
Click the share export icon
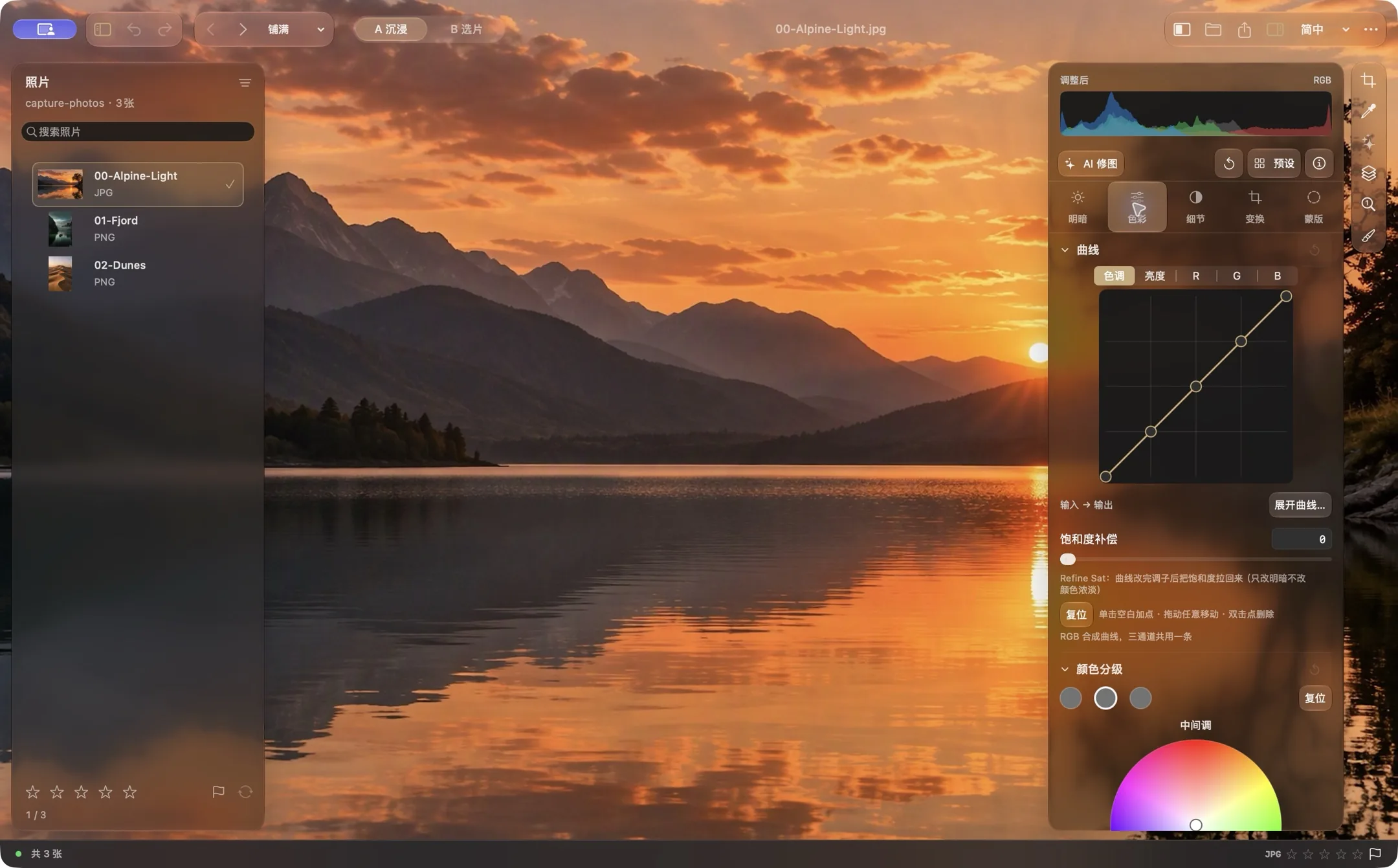click(x=1244, y=29)
